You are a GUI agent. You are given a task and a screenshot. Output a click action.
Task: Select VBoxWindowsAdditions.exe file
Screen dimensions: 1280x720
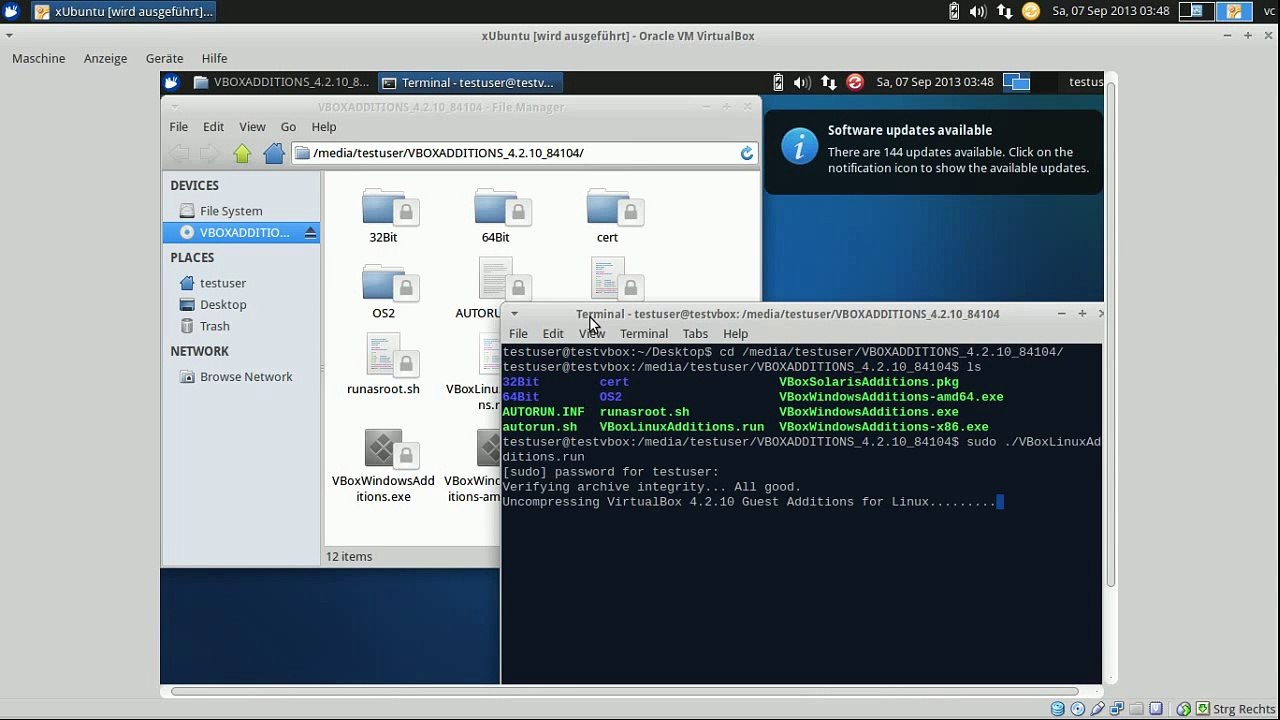384,466
